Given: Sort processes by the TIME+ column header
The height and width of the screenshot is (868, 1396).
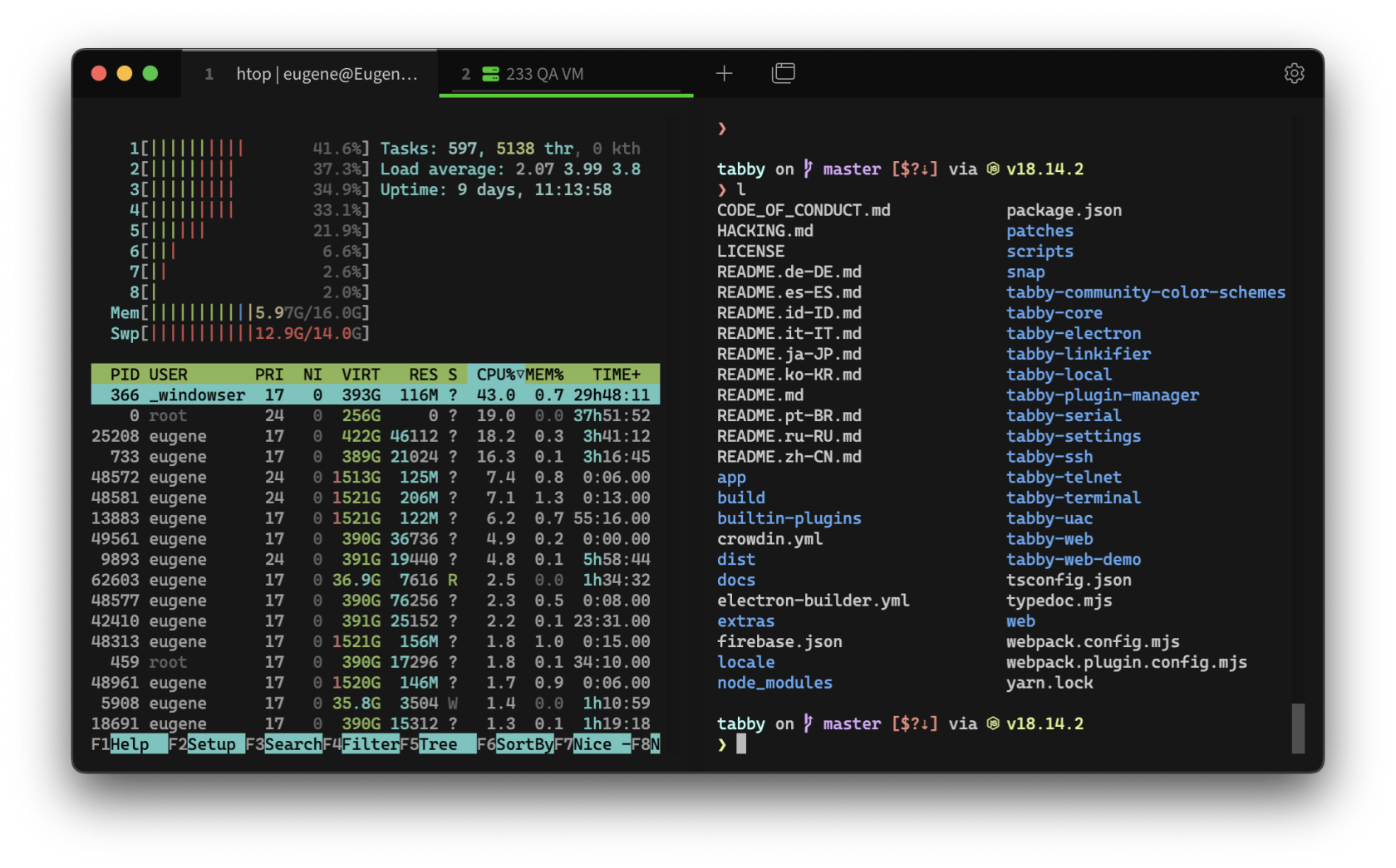Looking at the screenshot, I should pos(617,375).
